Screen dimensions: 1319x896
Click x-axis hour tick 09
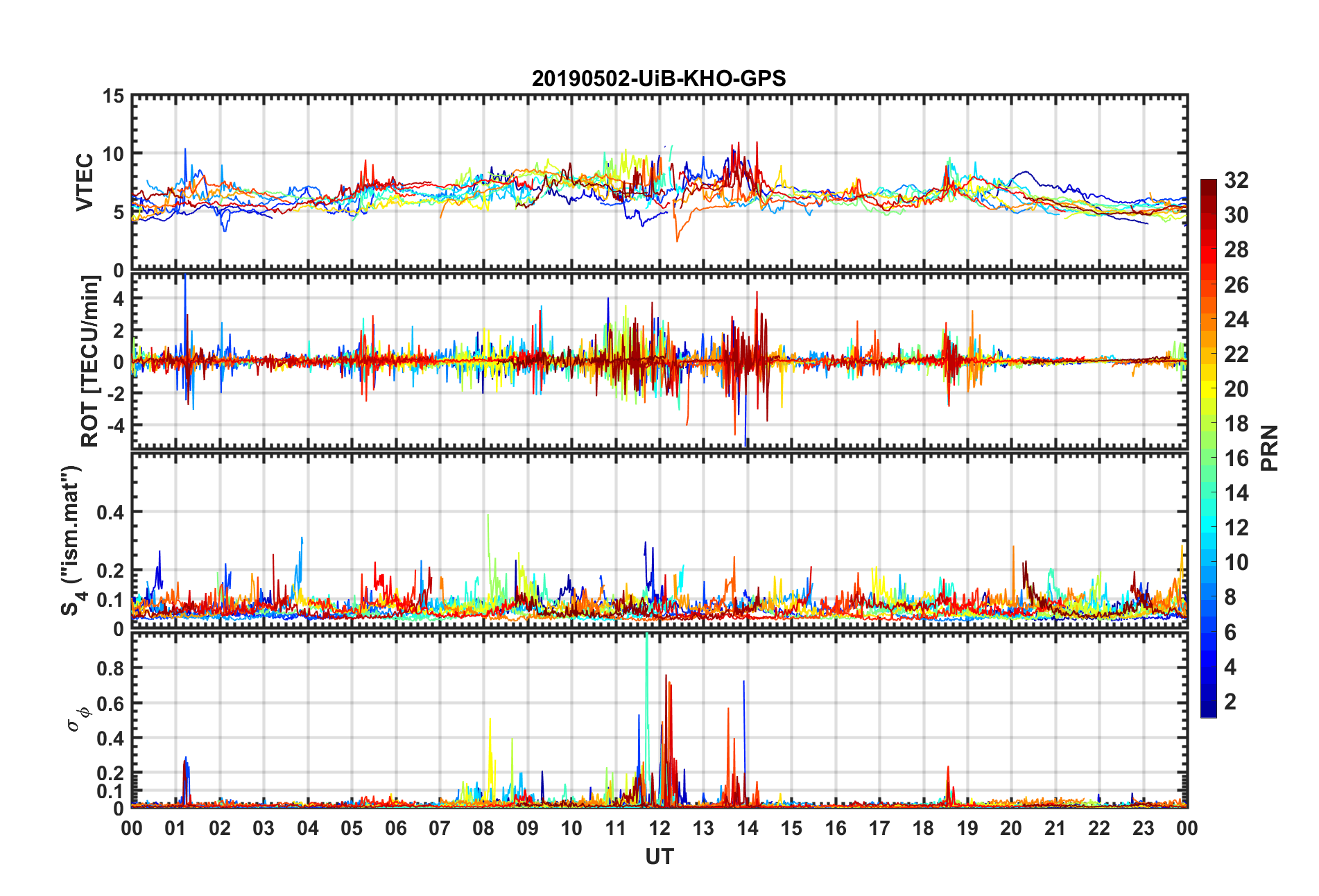(x=528, y=828)
